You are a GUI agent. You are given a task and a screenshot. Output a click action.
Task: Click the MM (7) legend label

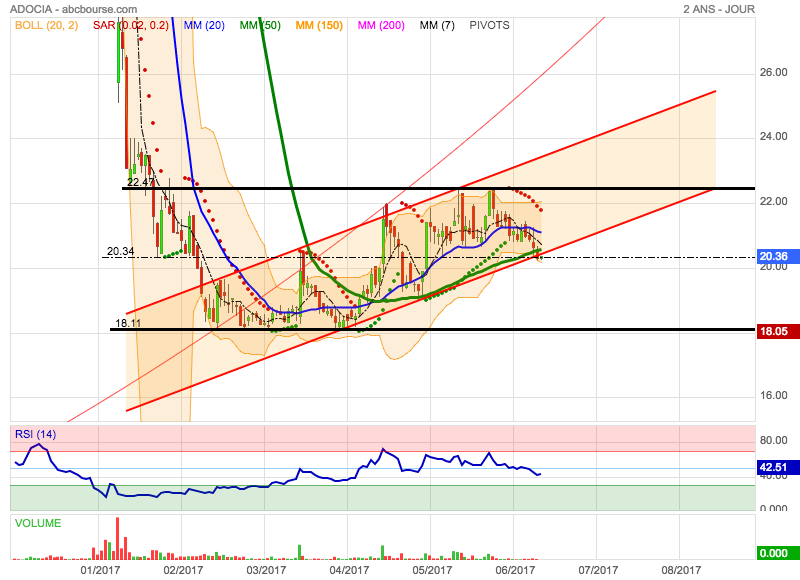point(437,25)
